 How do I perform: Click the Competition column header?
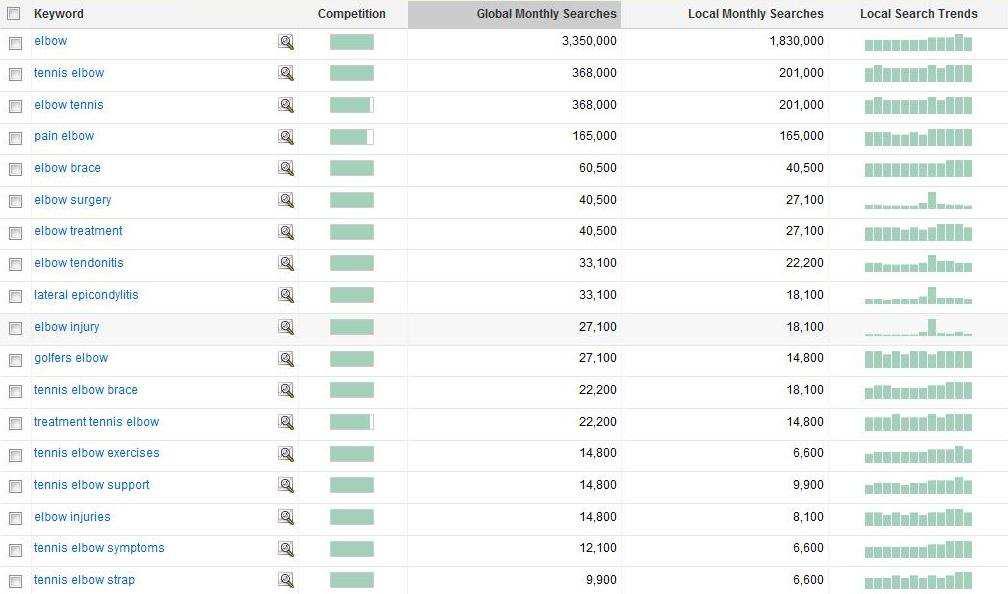[351, 14]
